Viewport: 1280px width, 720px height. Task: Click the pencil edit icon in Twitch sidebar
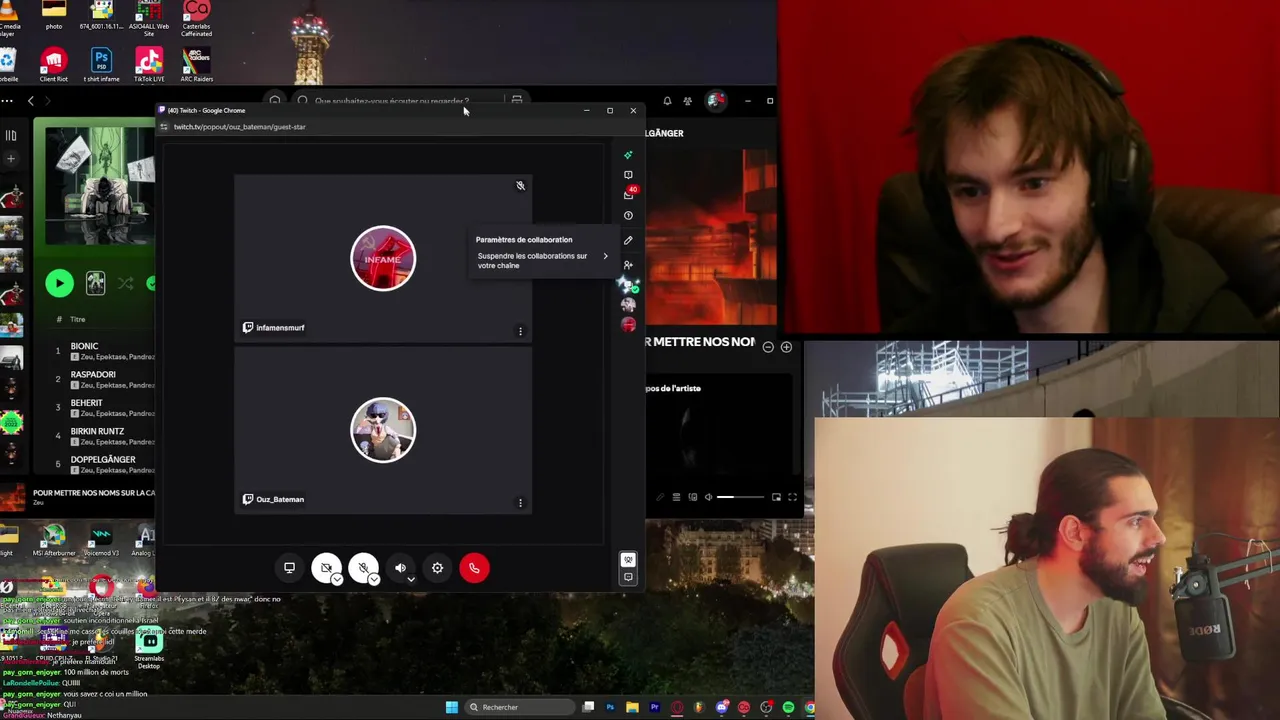pos(628,240)
